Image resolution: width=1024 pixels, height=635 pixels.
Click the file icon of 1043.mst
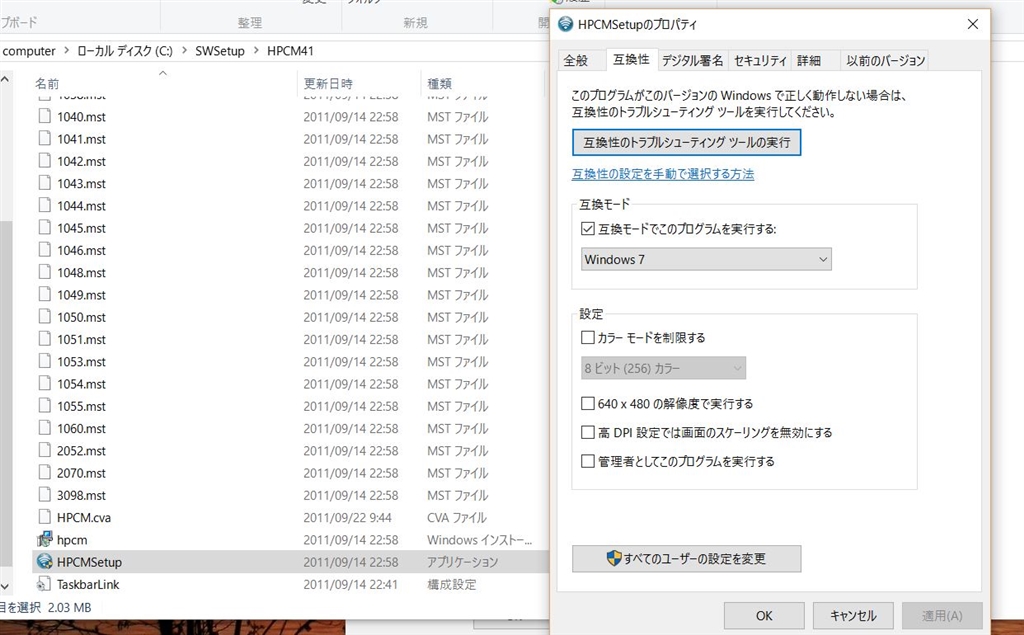44,183
